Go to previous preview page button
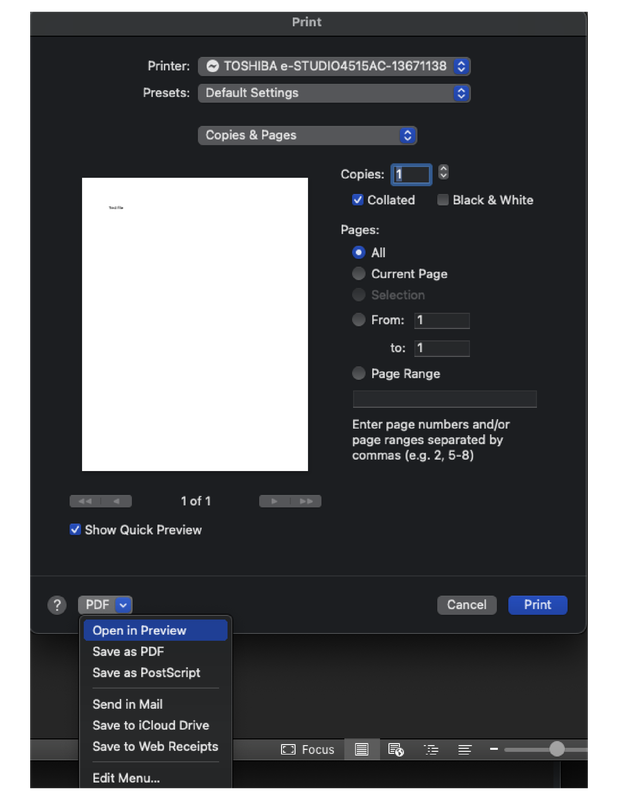 coord(116,502)
